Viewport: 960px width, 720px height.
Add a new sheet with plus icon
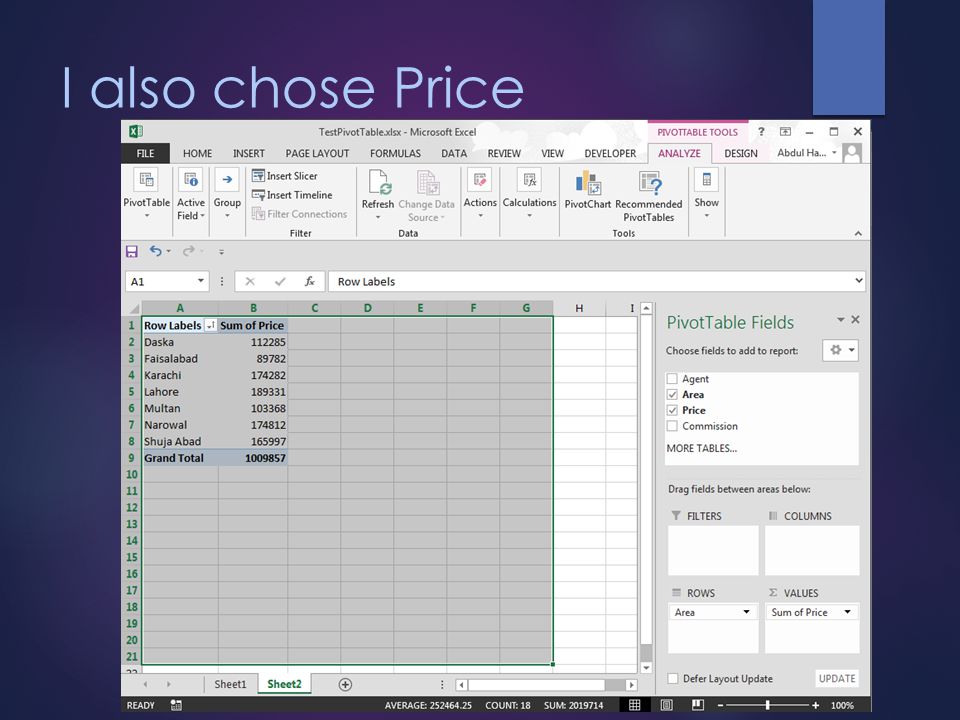(345, 684)
